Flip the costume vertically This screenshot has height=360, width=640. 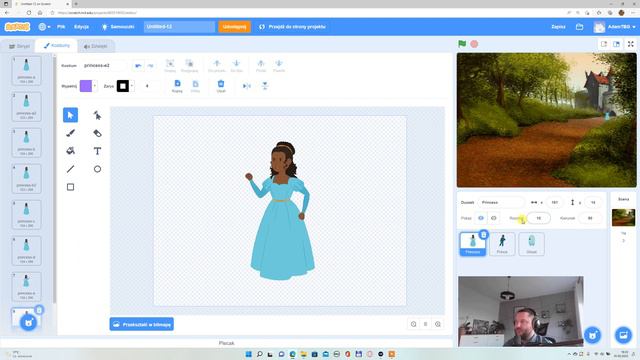coord(264,86)
